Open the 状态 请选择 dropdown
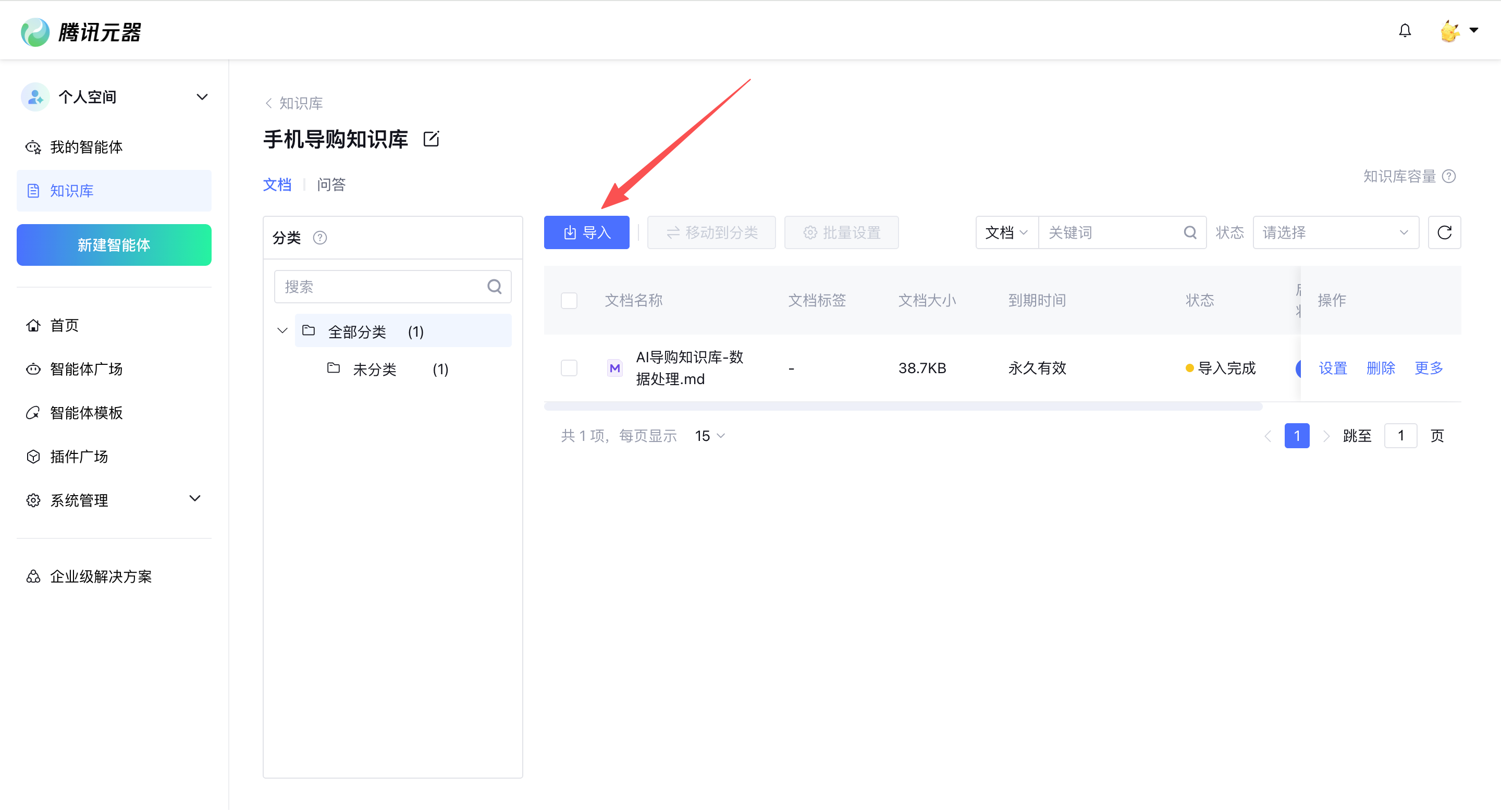Image resolution: width=1501 pixels, height=812 pixels. coord(1335,232)
